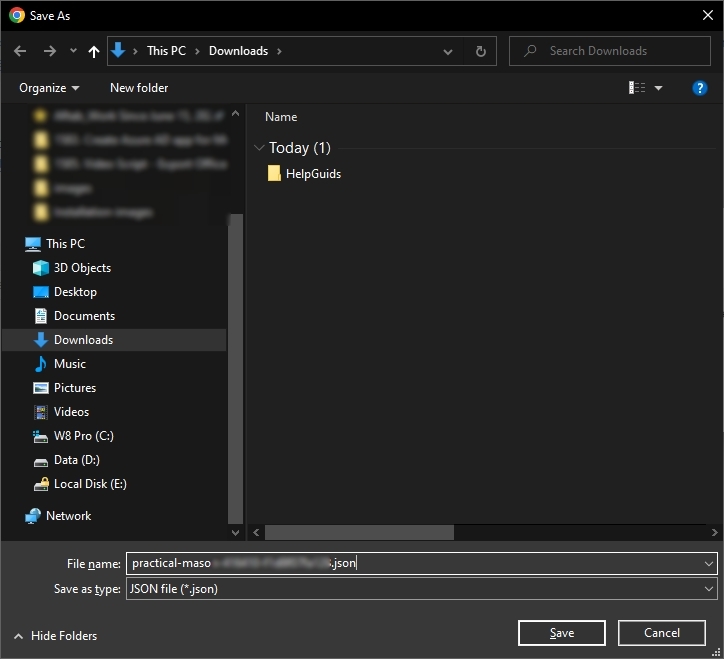The height and width of the screenshot is (659, 724).
Task: Collapse the Today (1) group
Action: pyautogui.click(x=259, y=148)
